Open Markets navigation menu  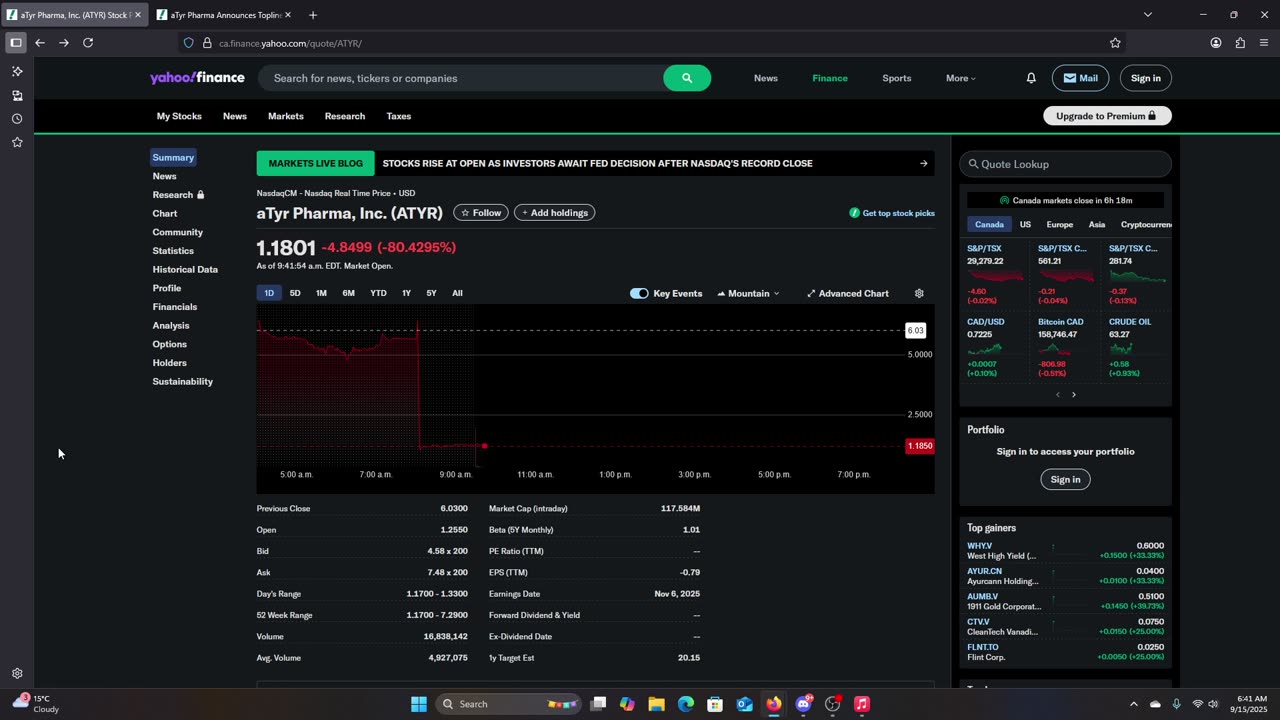pos(285,116)
